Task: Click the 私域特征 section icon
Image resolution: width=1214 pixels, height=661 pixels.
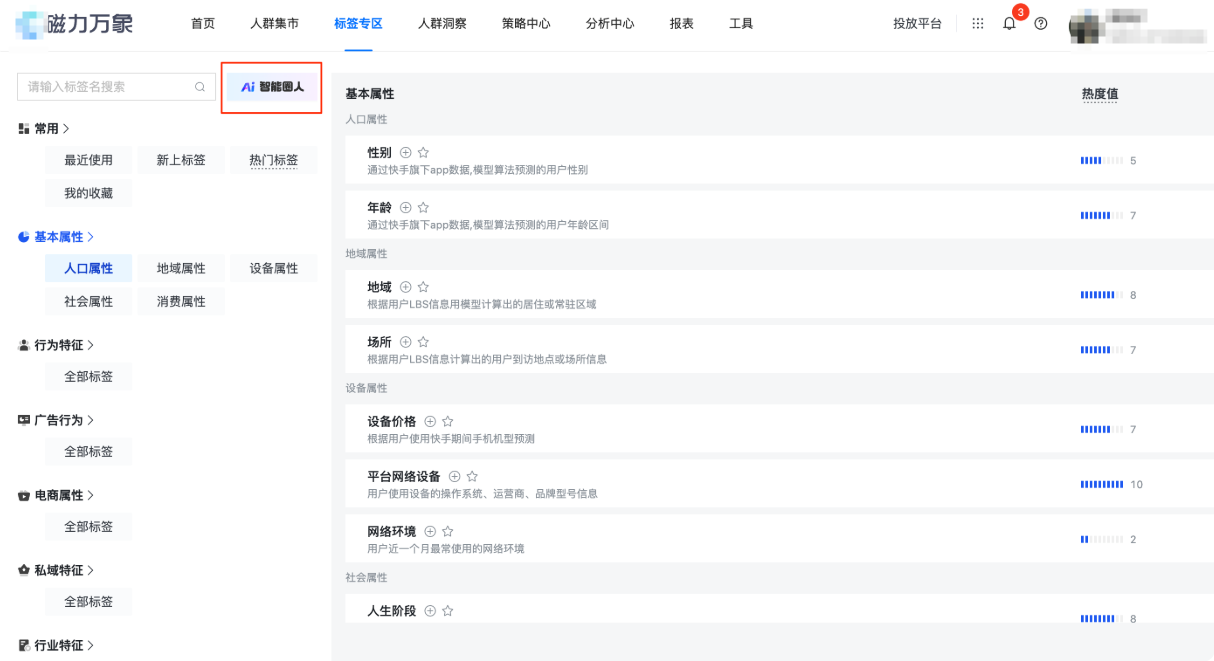Action: click(x=24, y=570)
